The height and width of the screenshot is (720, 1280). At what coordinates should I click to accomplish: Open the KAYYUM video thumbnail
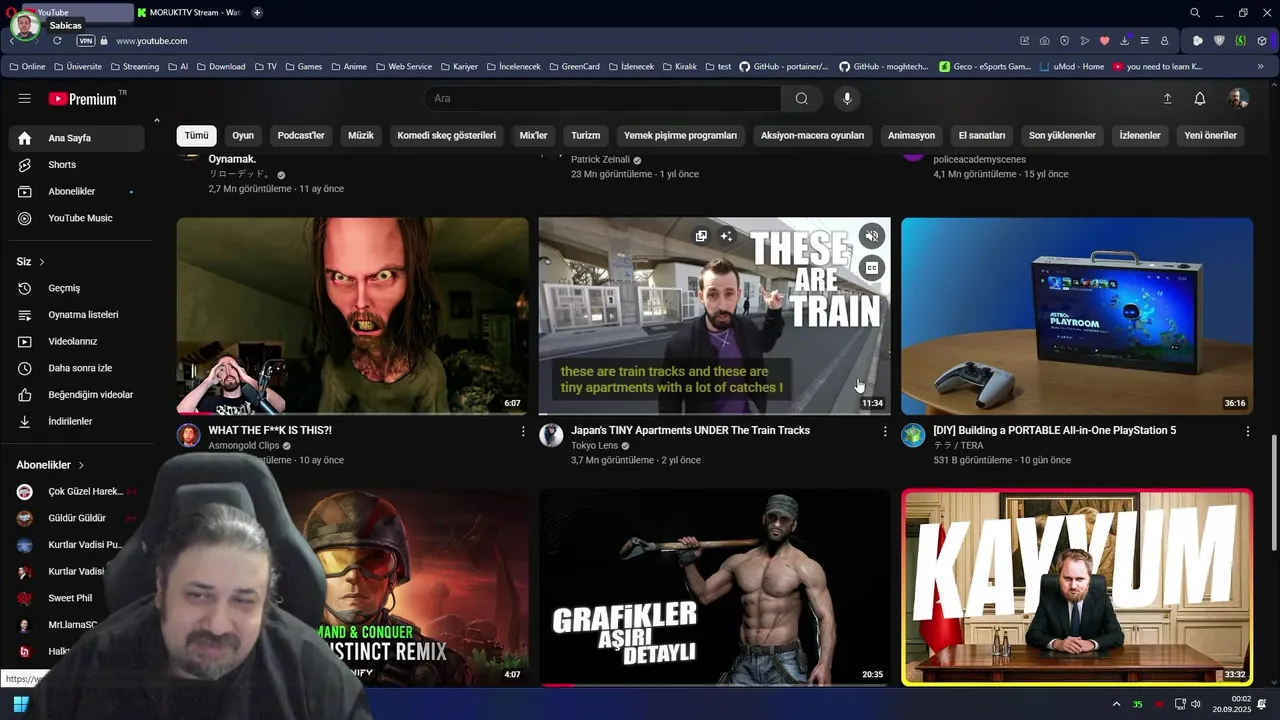1077,587
